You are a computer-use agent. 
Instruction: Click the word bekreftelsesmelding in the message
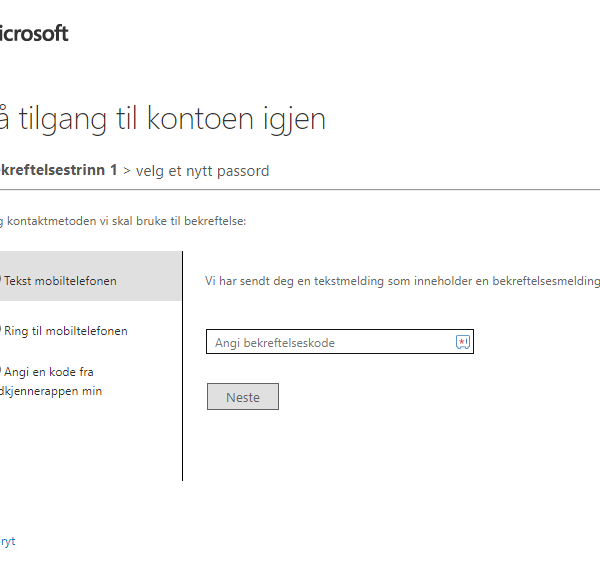546,281
